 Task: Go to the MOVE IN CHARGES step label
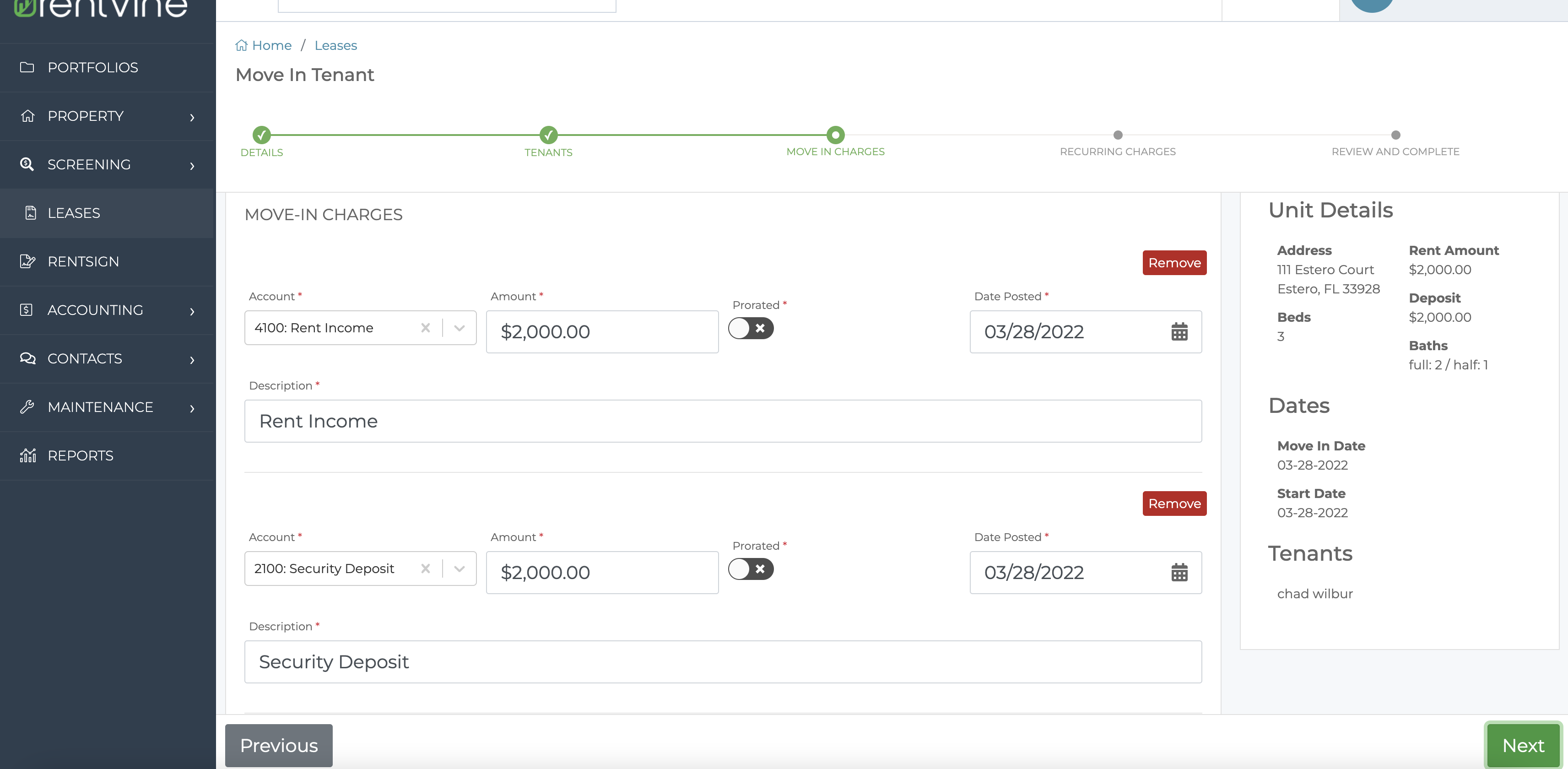(x=835, y=152)
